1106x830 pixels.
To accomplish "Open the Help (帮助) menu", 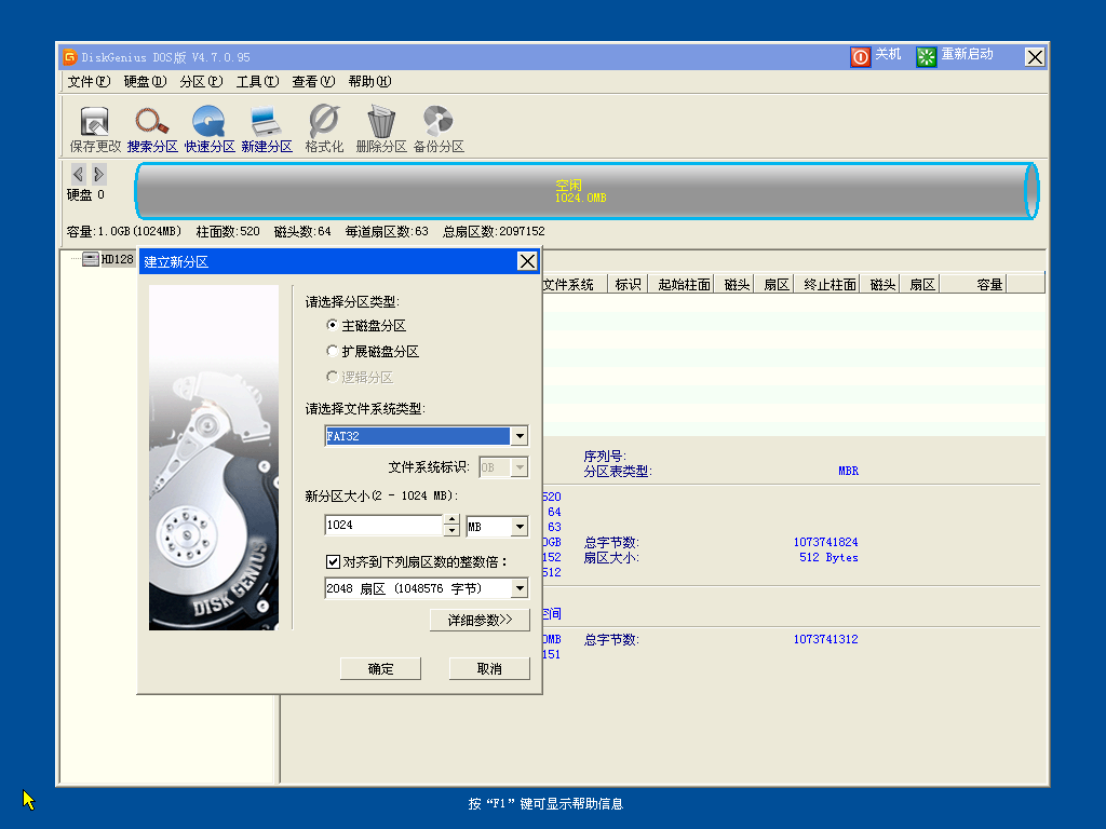I will pos(370,82).
